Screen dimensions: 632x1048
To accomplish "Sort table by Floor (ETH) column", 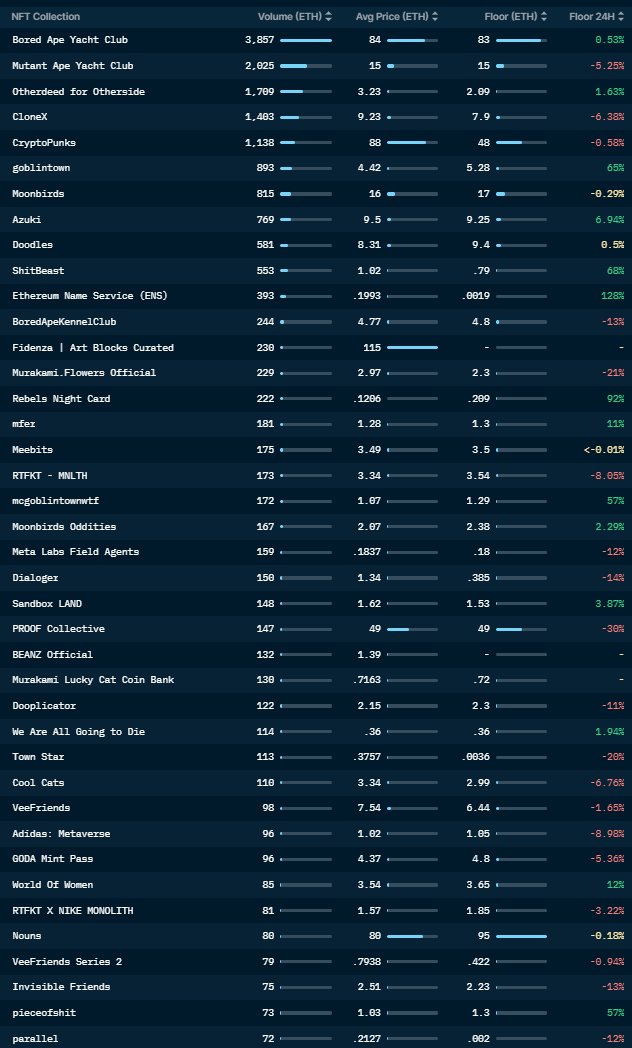I will click(x=515, y=16).
